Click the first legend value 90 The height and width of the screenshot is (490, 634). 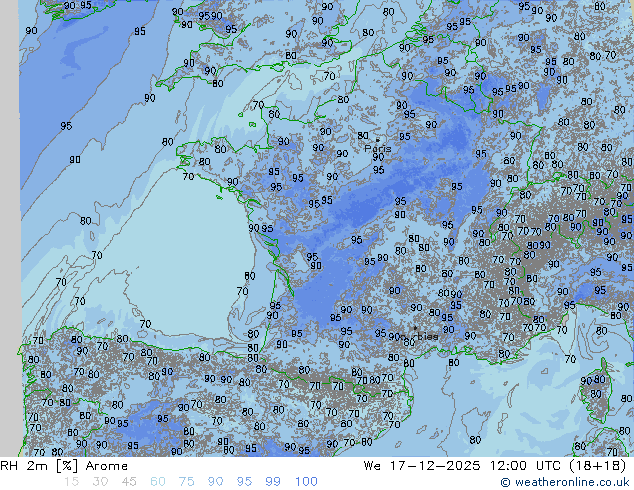(x=216, y=482)
